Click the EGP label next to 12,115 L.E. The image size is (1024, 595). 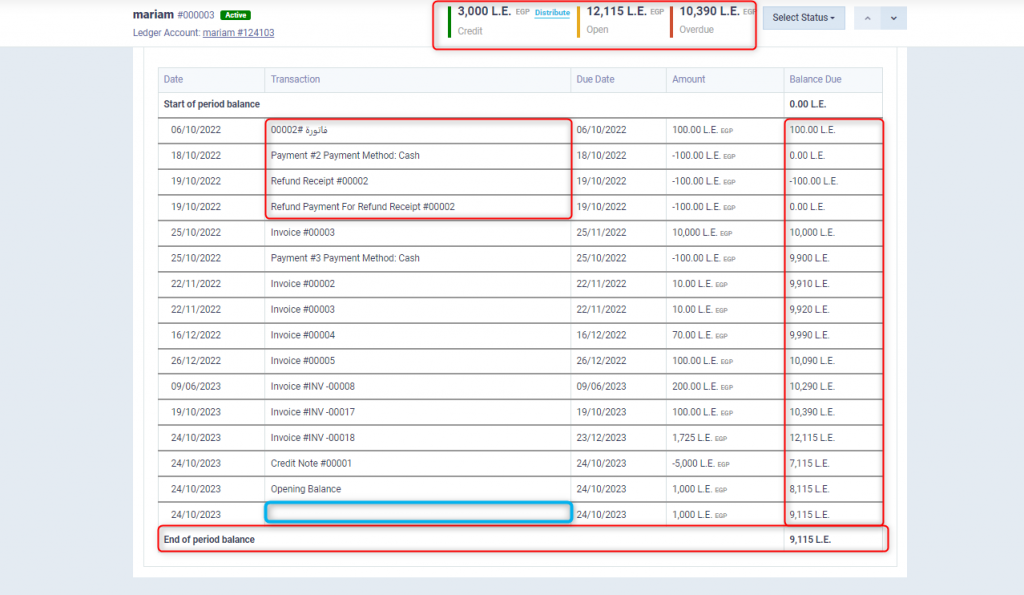coord(656,11)
